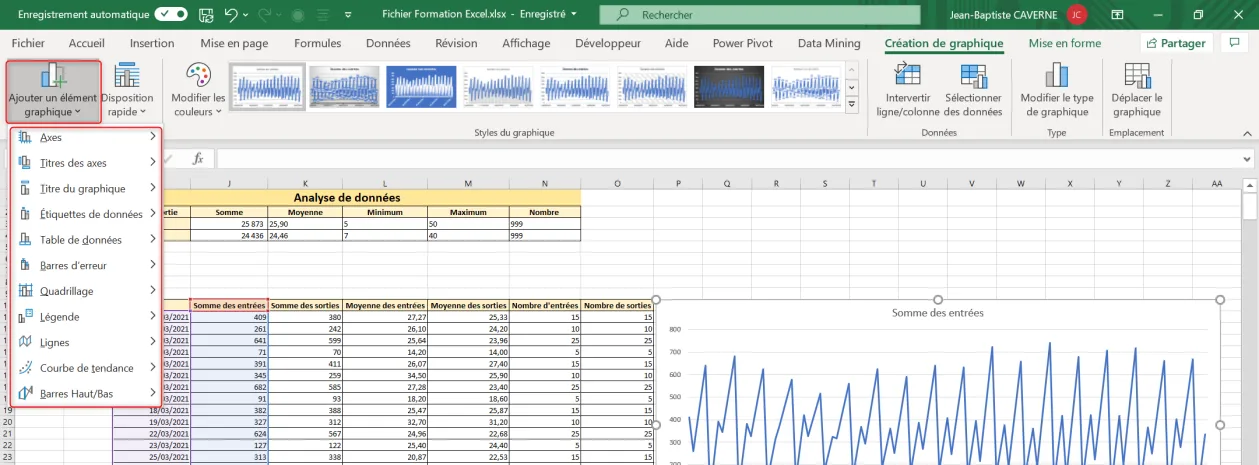Open the Étiquettes de données submenu

[85, 214]
